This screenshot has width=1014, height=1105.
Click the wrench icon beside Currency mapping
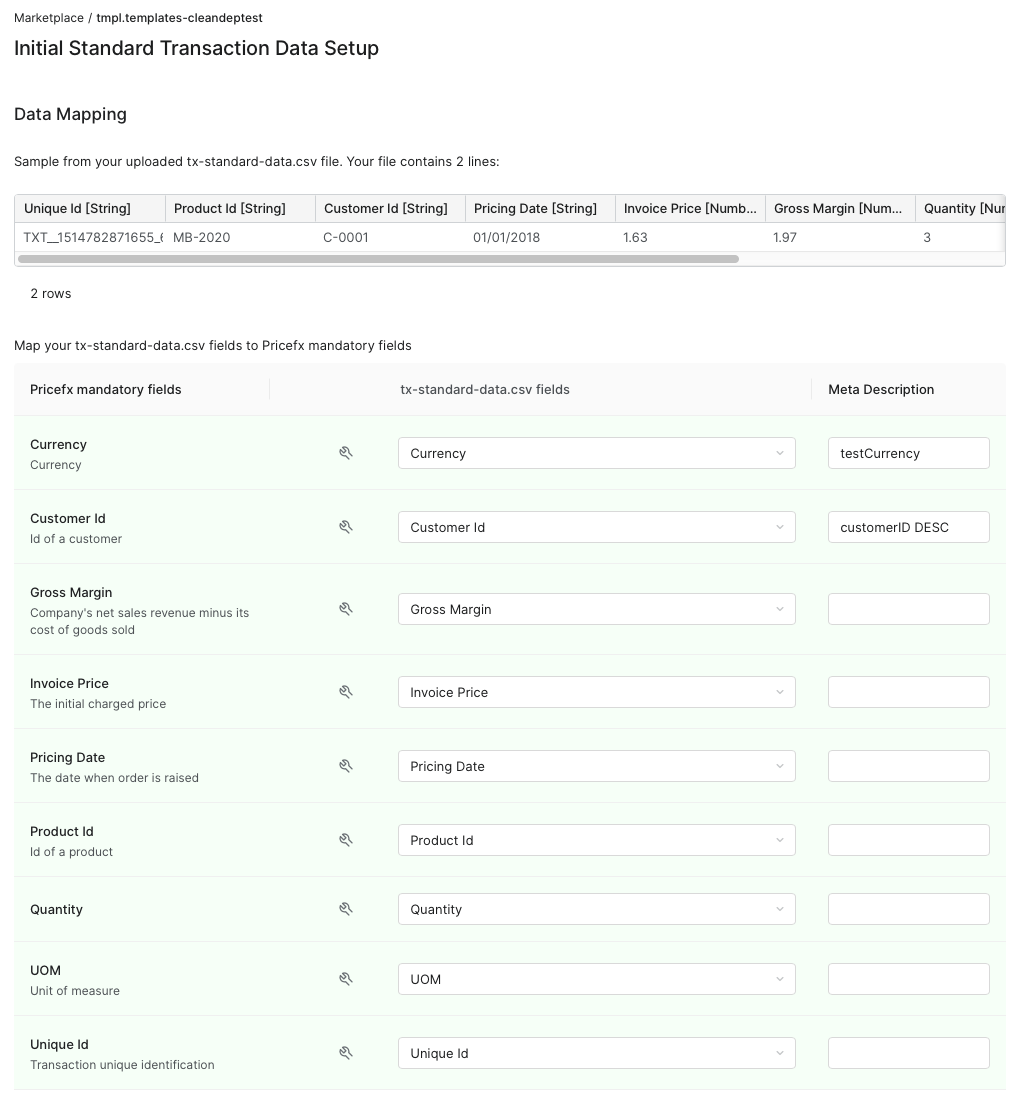[x=346, y=452]
